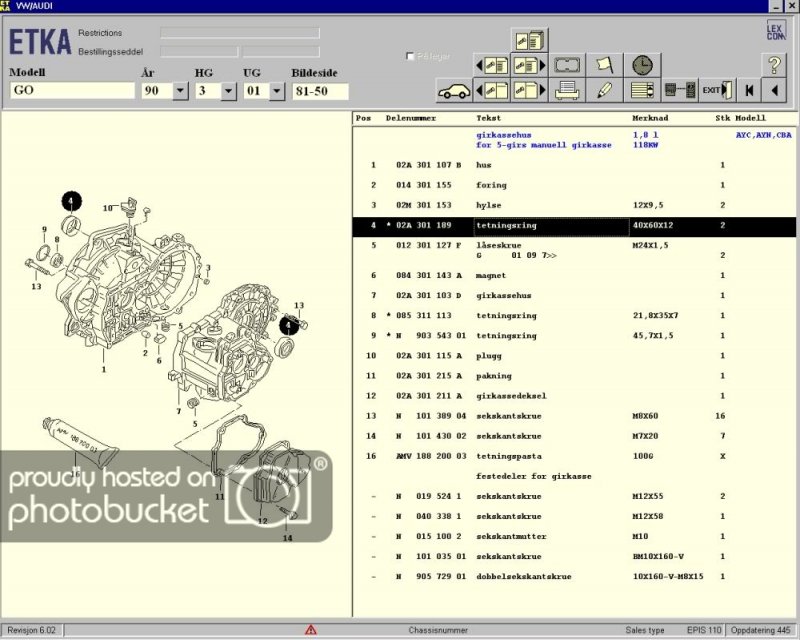Open the HG main group dropdown

tap(228, 91)
